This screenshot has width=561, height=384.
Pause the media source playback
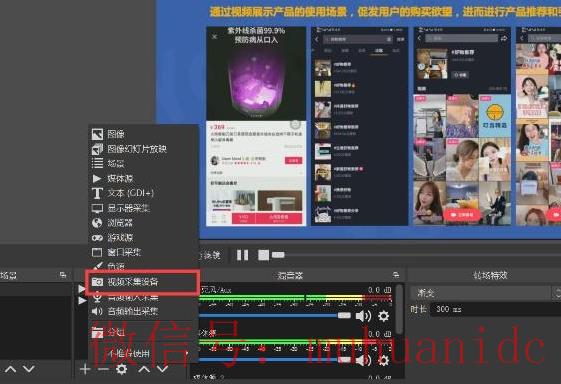tap(243, 255)
